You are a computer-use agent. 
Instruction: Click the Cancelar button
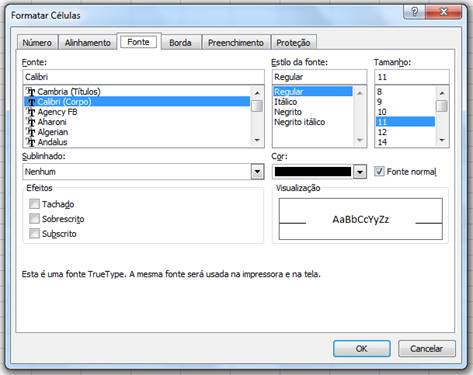pyautogui.click(x=426, y=349)
